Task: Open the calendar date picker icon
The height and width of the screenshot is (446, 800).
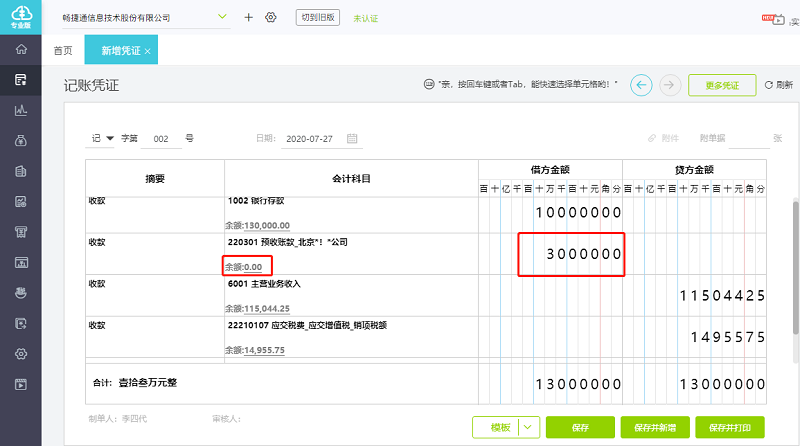Action: tap(352, 138)
